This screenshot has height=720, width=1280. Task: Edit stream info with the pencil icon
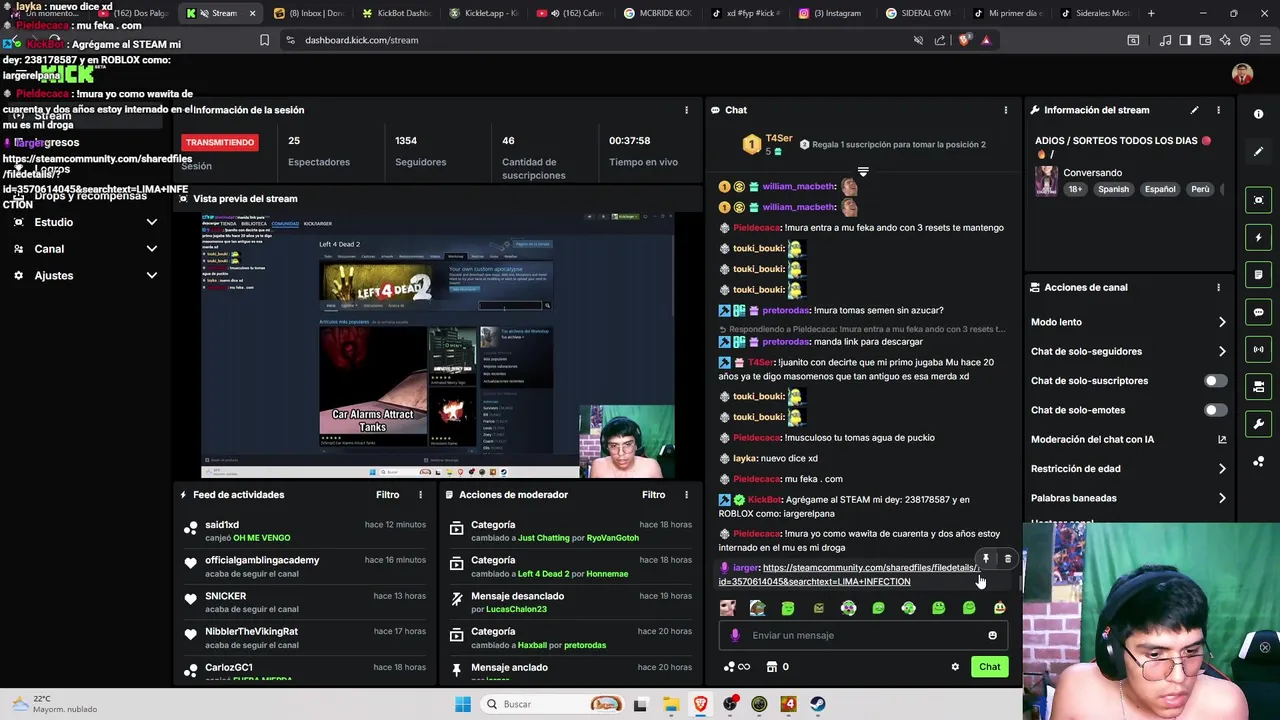point(1194,110)
